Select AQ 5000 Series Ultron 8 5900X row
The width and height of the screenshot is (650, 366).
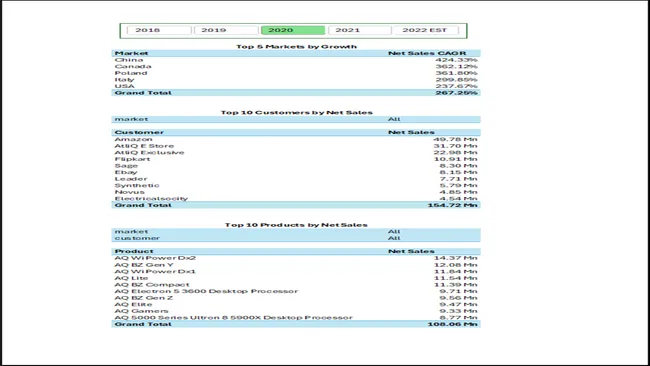pyautogui.click(x=296, y=318)
